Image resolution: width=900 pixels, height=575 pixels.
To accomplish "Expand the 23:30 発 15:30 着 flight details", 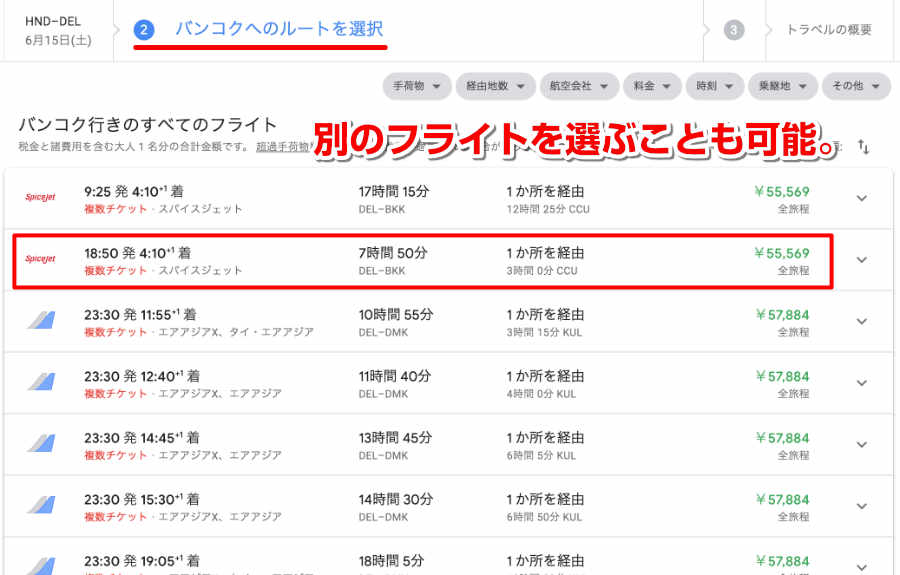I will 862,506.
